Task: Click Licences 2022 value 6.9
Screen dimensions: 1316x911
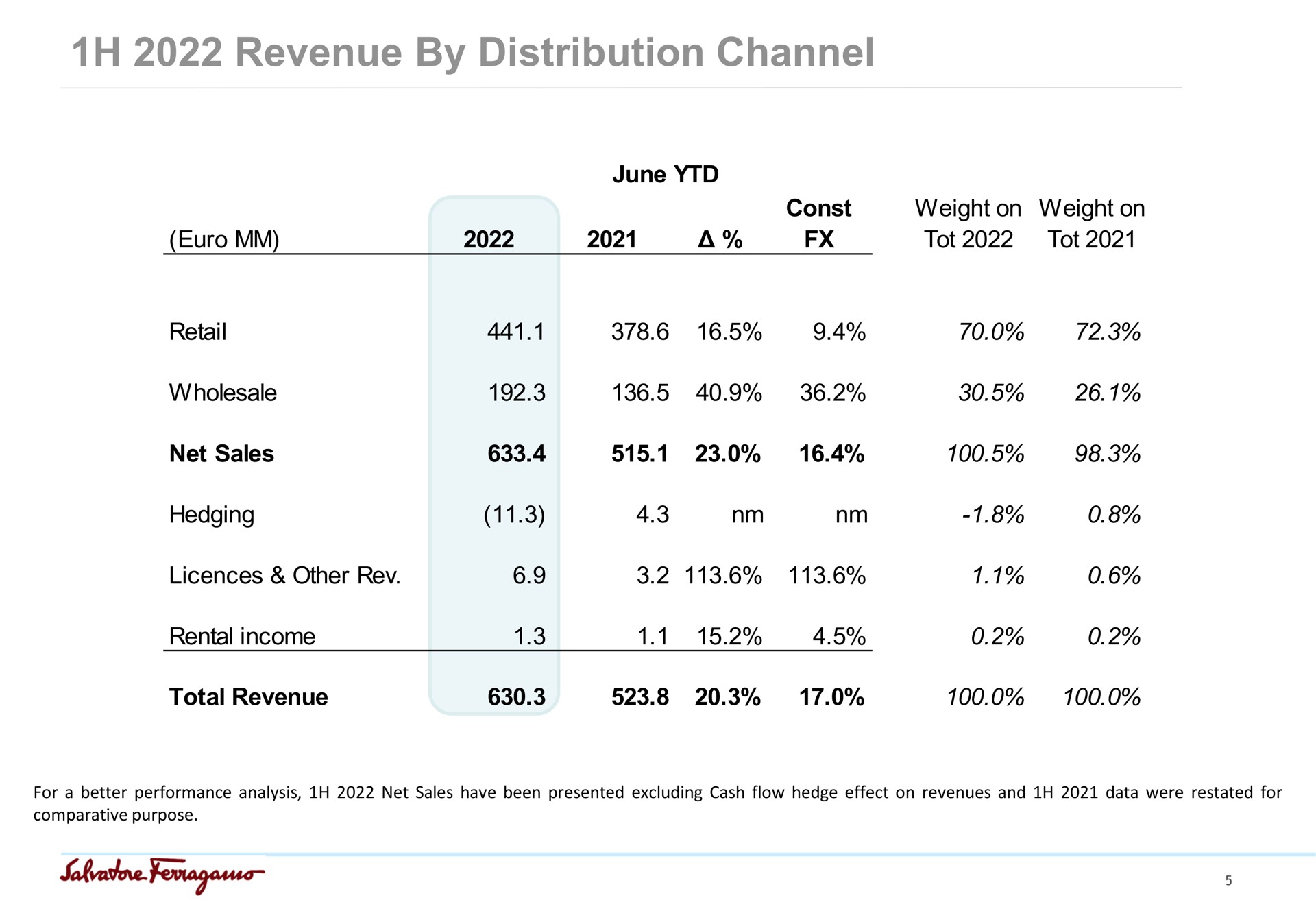Action: click(x=529, y=576)
